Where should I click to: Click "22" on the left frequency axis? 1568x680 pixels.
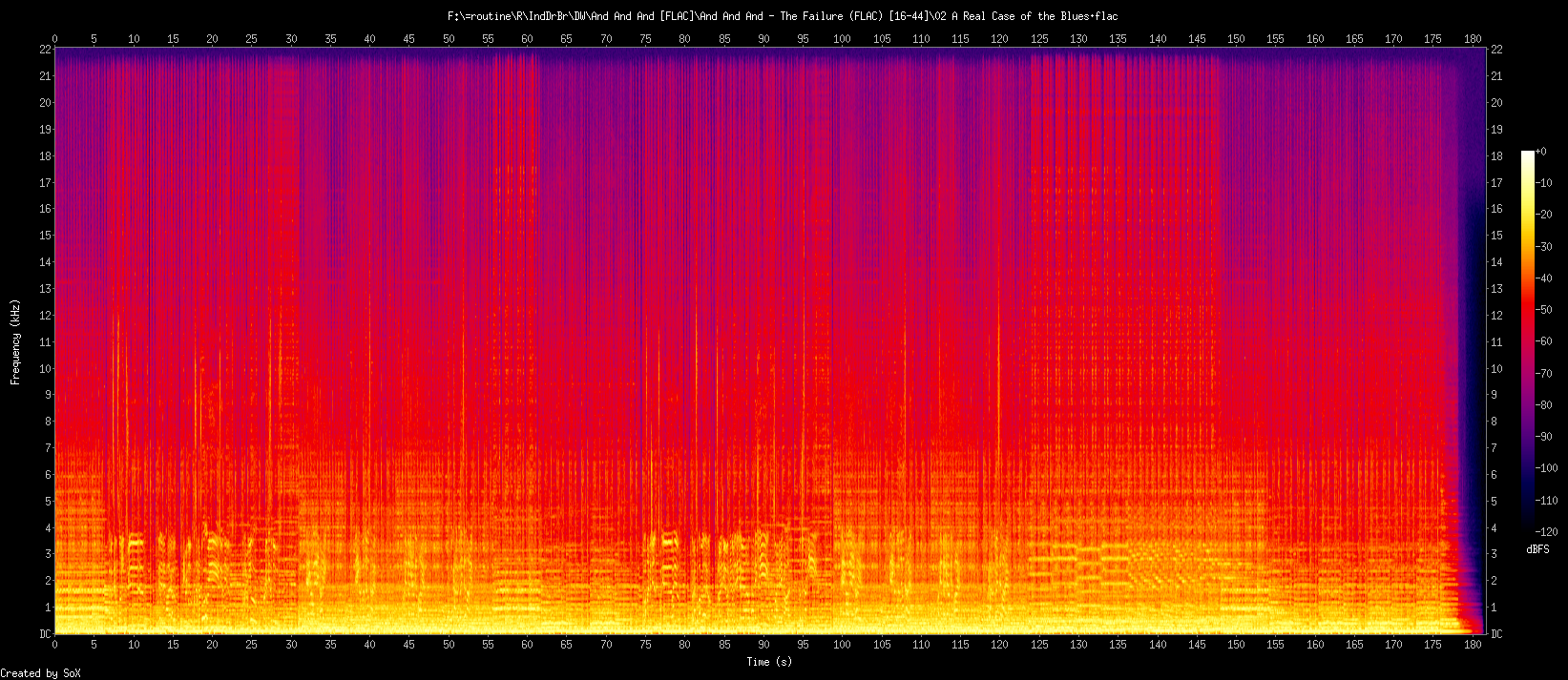[x=44, y=50]
